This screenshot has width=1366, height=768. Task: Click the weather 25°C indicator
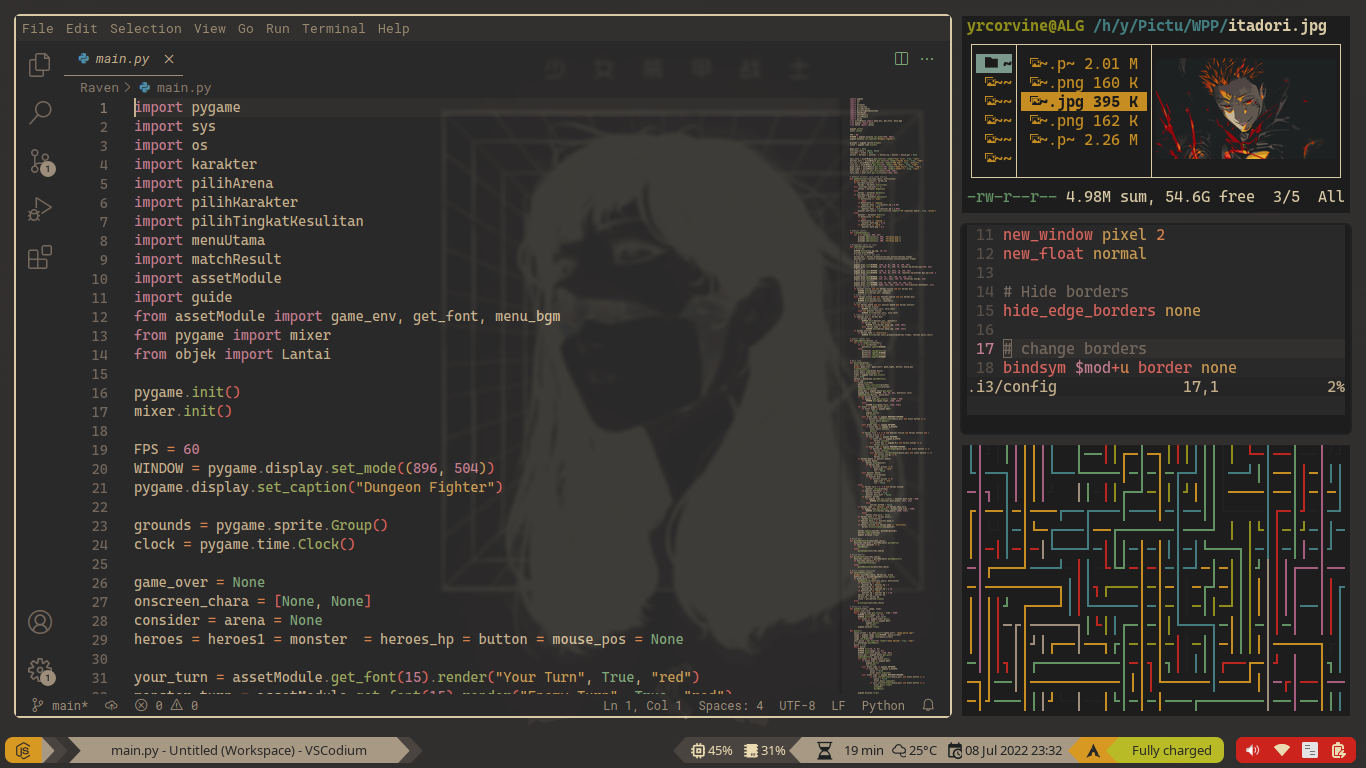coord(914,750)
